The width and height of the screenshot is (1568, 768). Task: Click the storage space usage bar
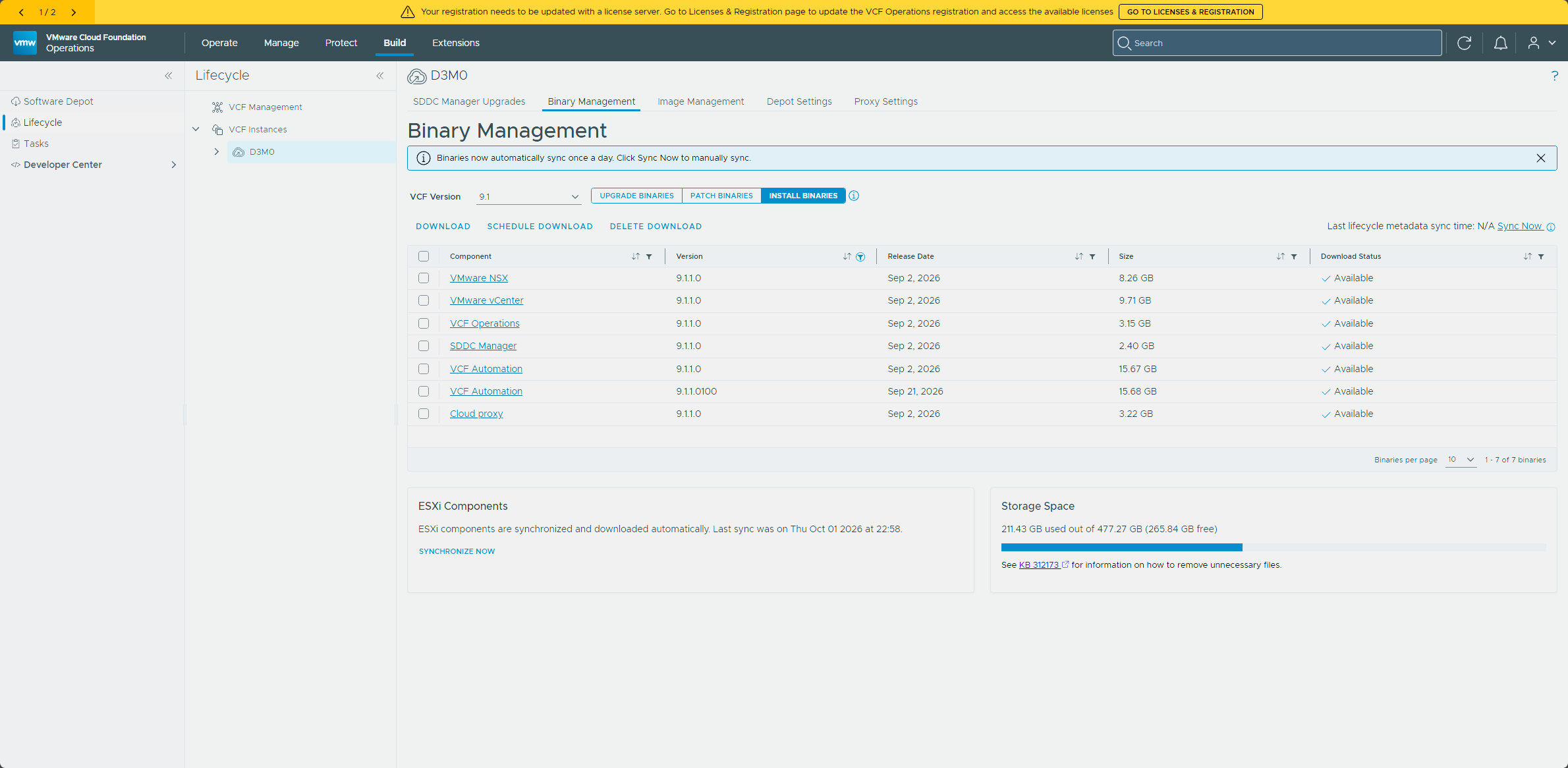pyautogui.click(x=1273, y=547)
